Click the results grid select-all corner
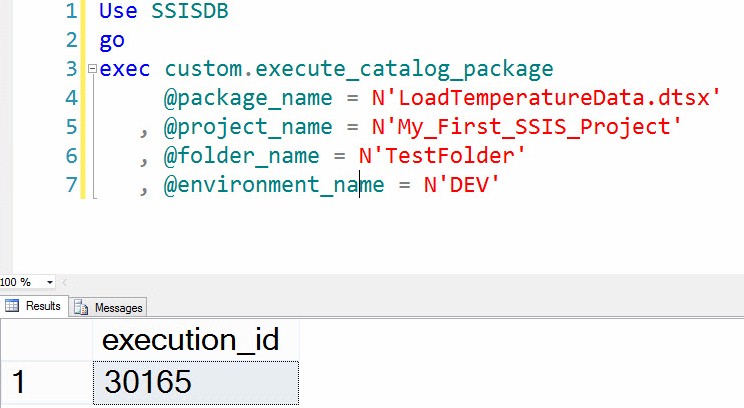Image resolution: width=744 pixels, height=408 pixels. pos(46,340)
